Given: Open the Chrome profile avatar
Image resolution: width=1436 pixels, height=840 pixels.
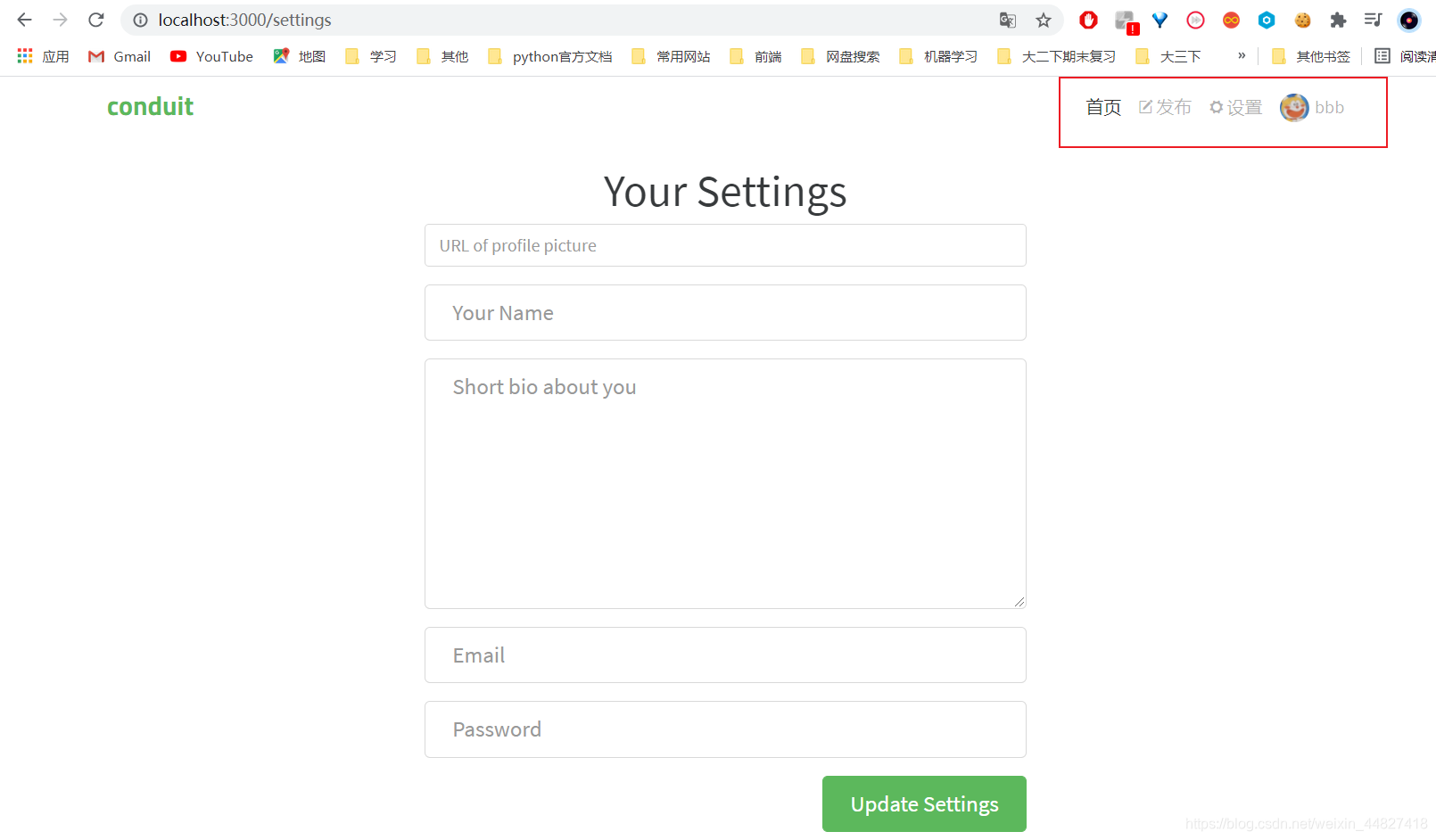Looking at the screenshot, I should coord(1409,20).
